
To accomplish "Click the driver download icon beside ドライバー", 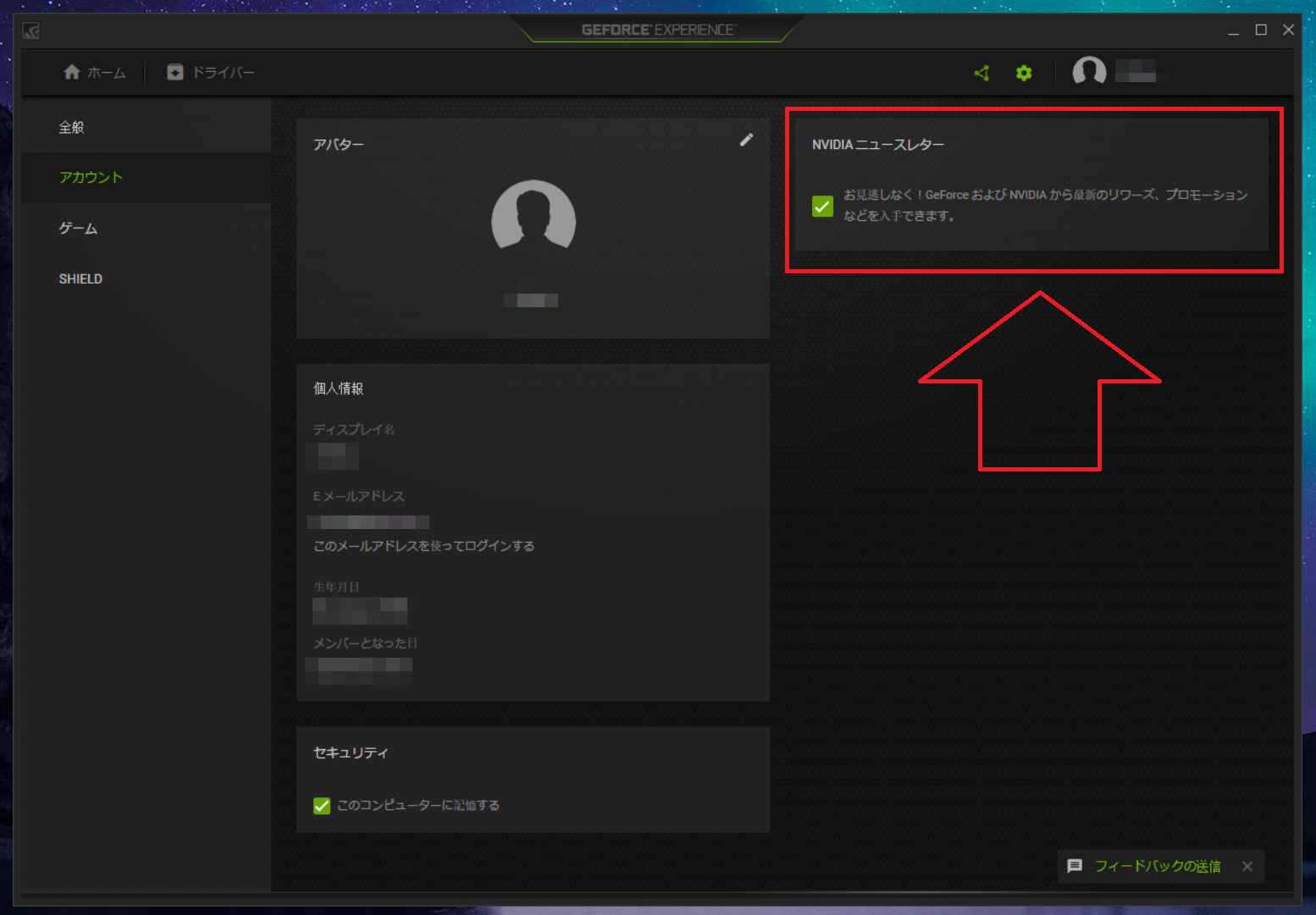I will pos(175,73).
